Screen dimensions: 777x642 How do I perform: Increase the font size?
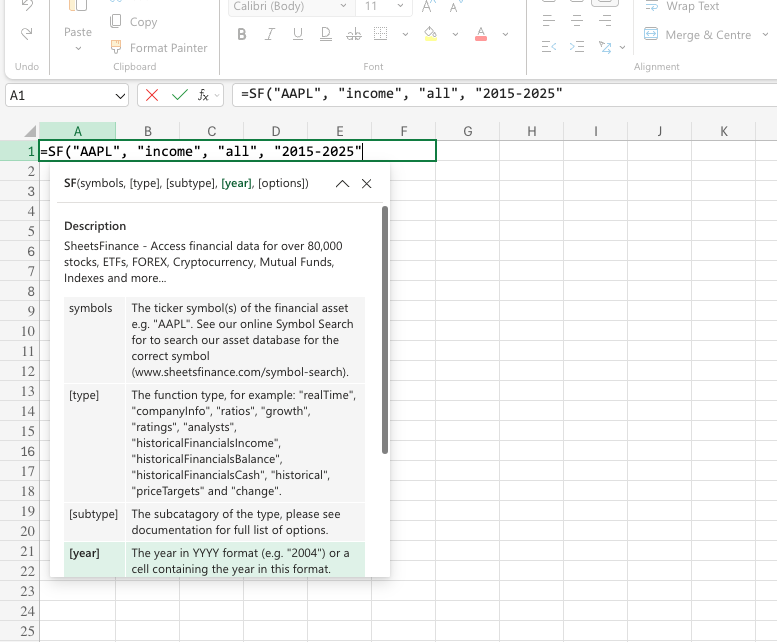[x=427, y=6]
